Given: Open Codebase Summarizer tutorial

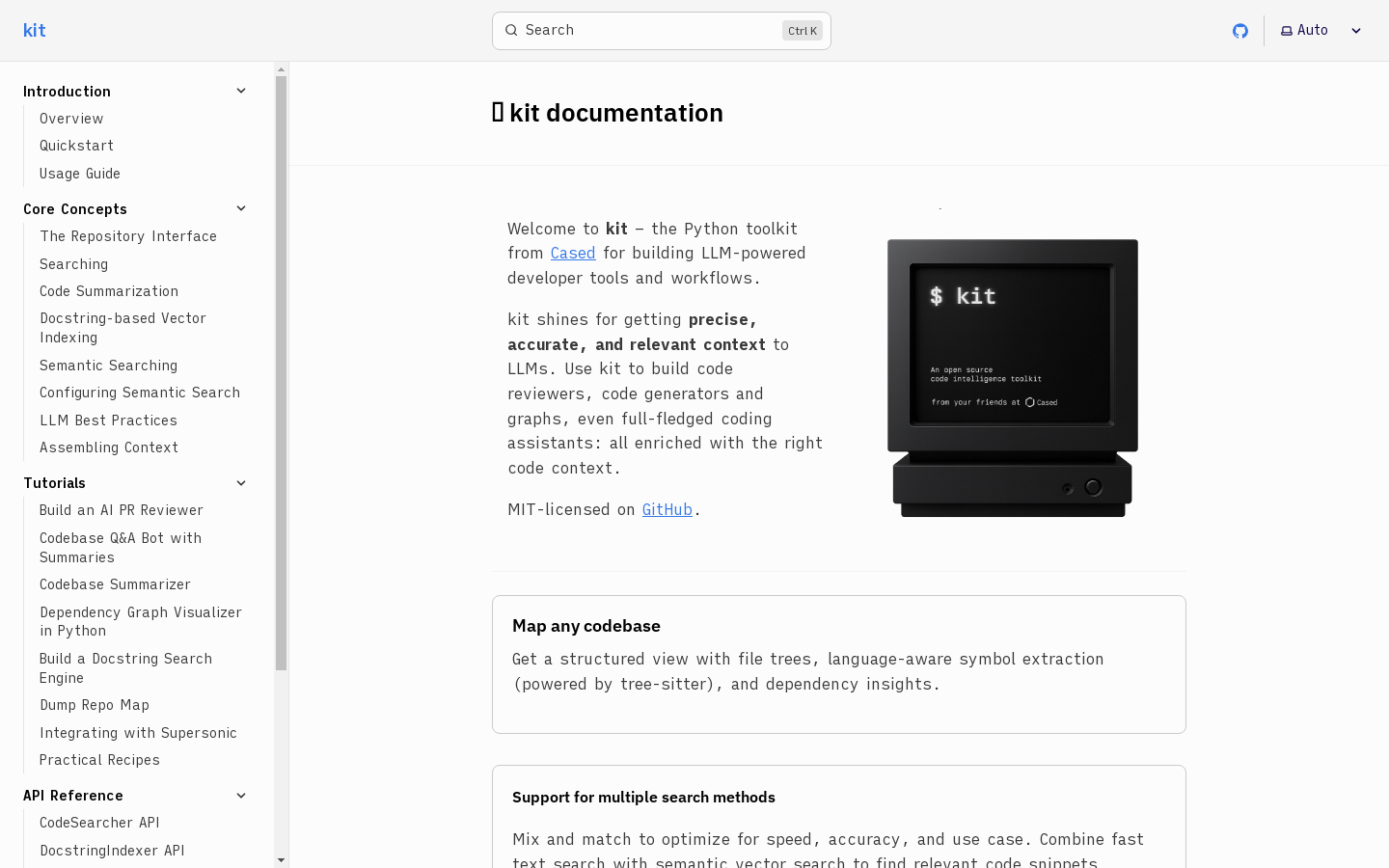Looking at the screenshot, I should tap(115, 584).
